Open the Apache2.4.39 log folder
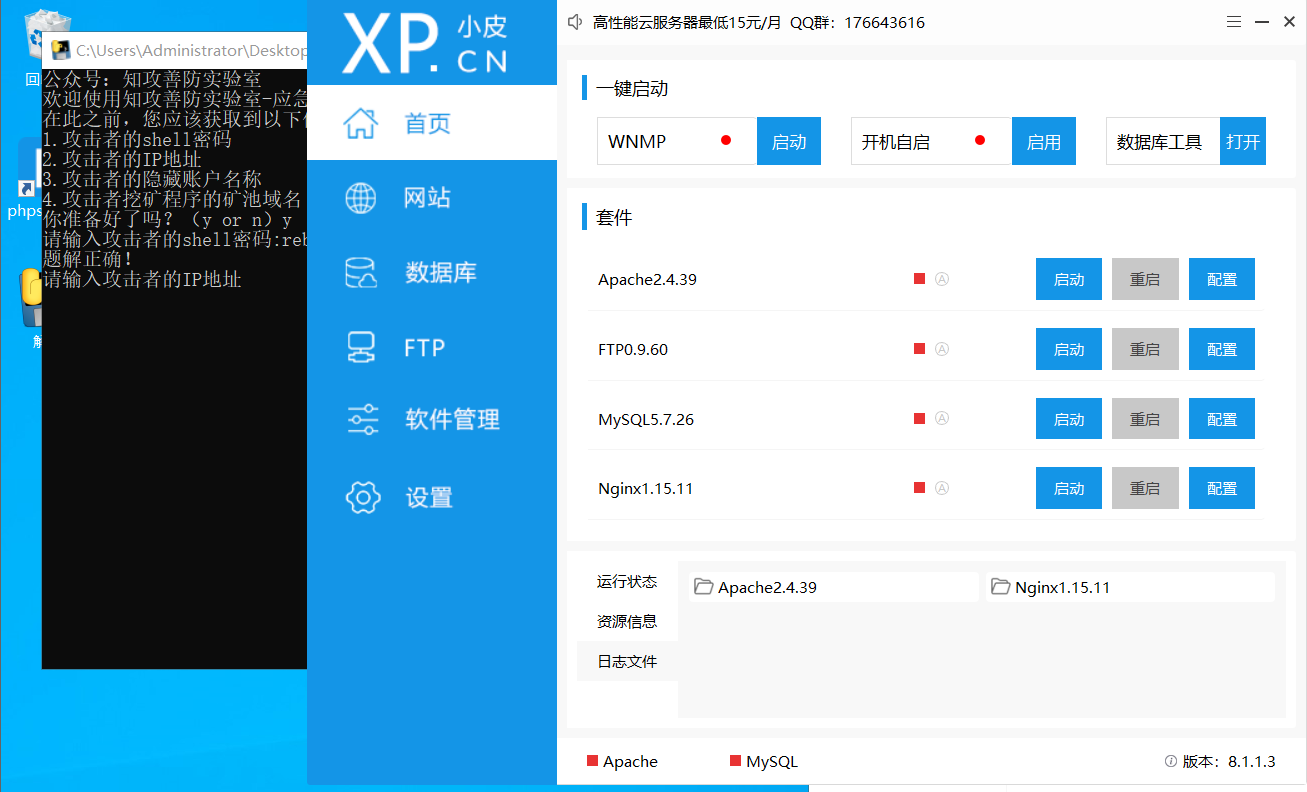The height and width of the screenshot is (792, 1307). point(833,587)
